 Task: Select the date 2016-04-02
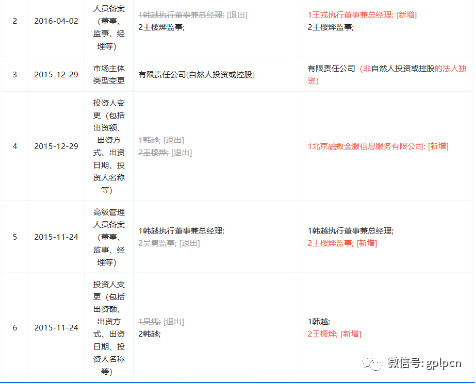click(x=56, y=21)
